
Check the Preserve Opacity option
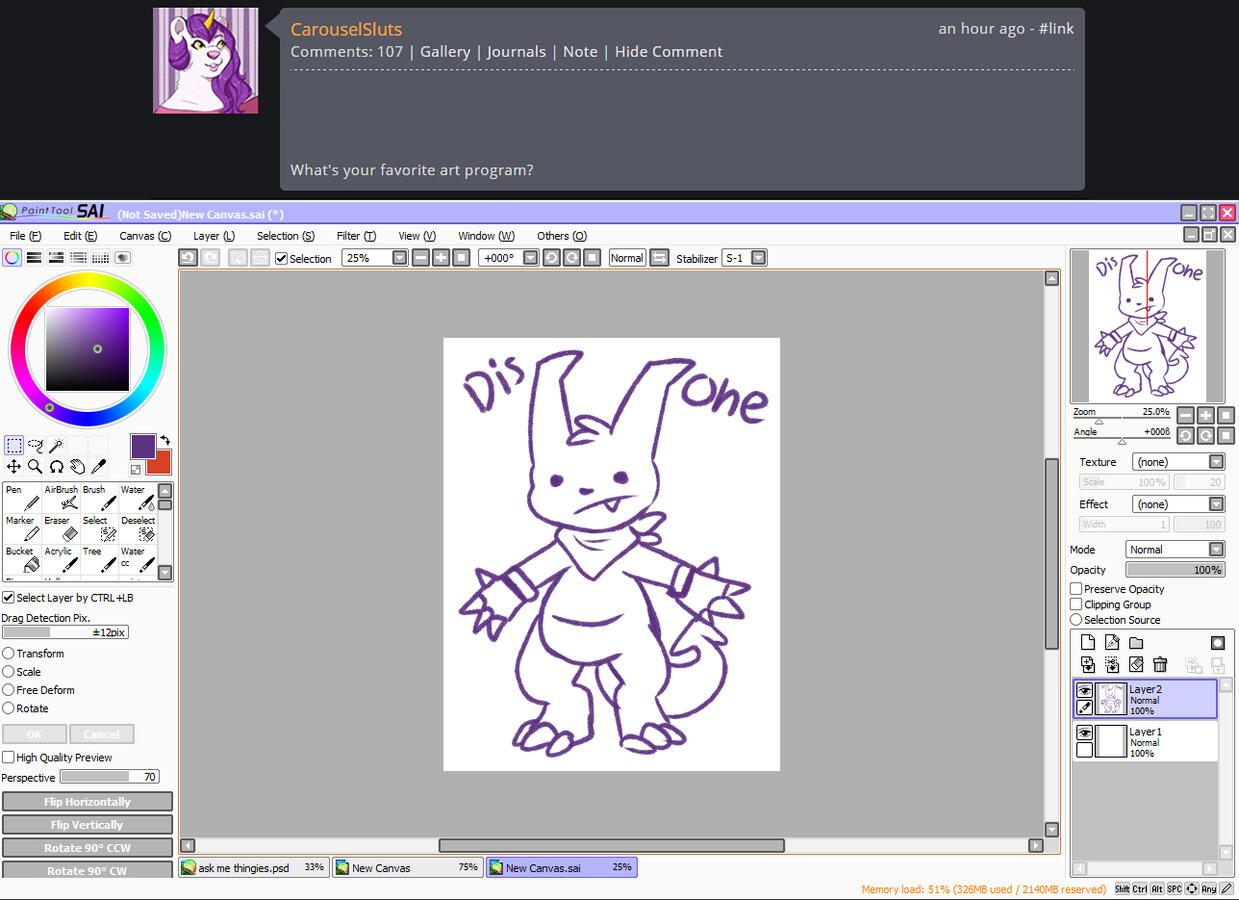pyautogui.click(x=1077, y=589)
